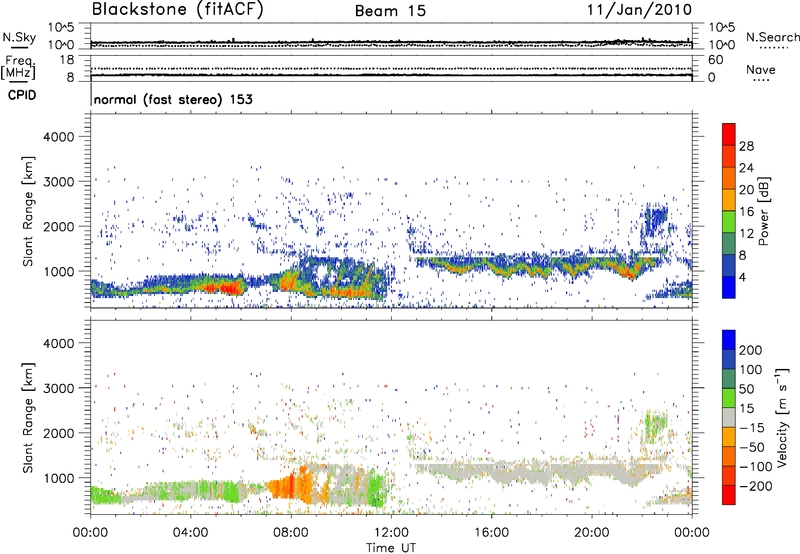Click the "Freq. [MHz]" axis label
The height and width of the screenshot is (554, 800).
click(19, 67)
